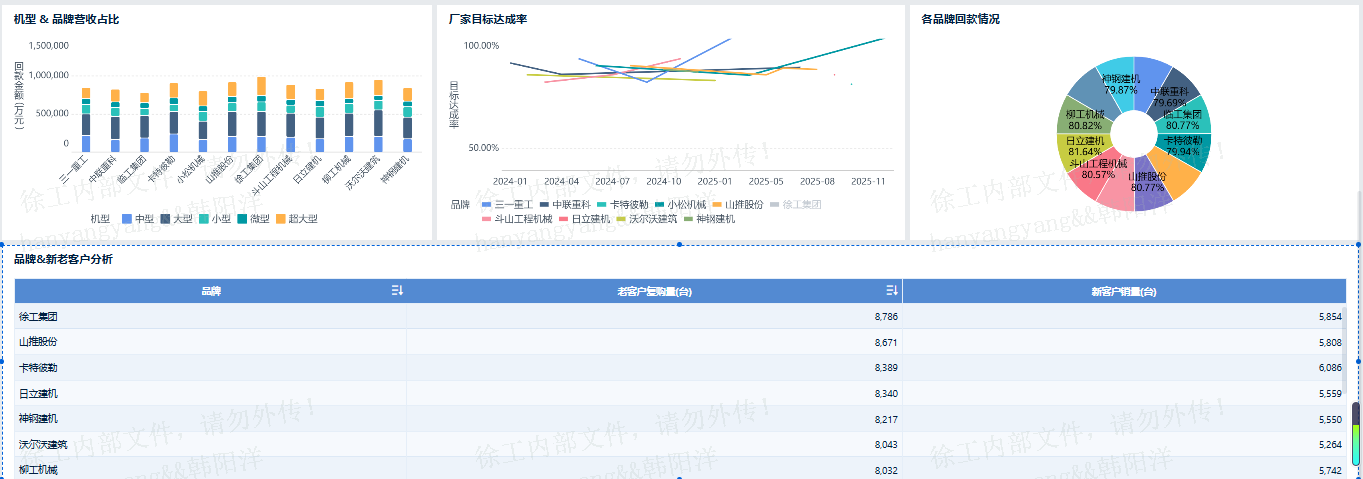
Task: Toggle 三一重工 line in the 品牌 legend
Action: pos(506,204)
